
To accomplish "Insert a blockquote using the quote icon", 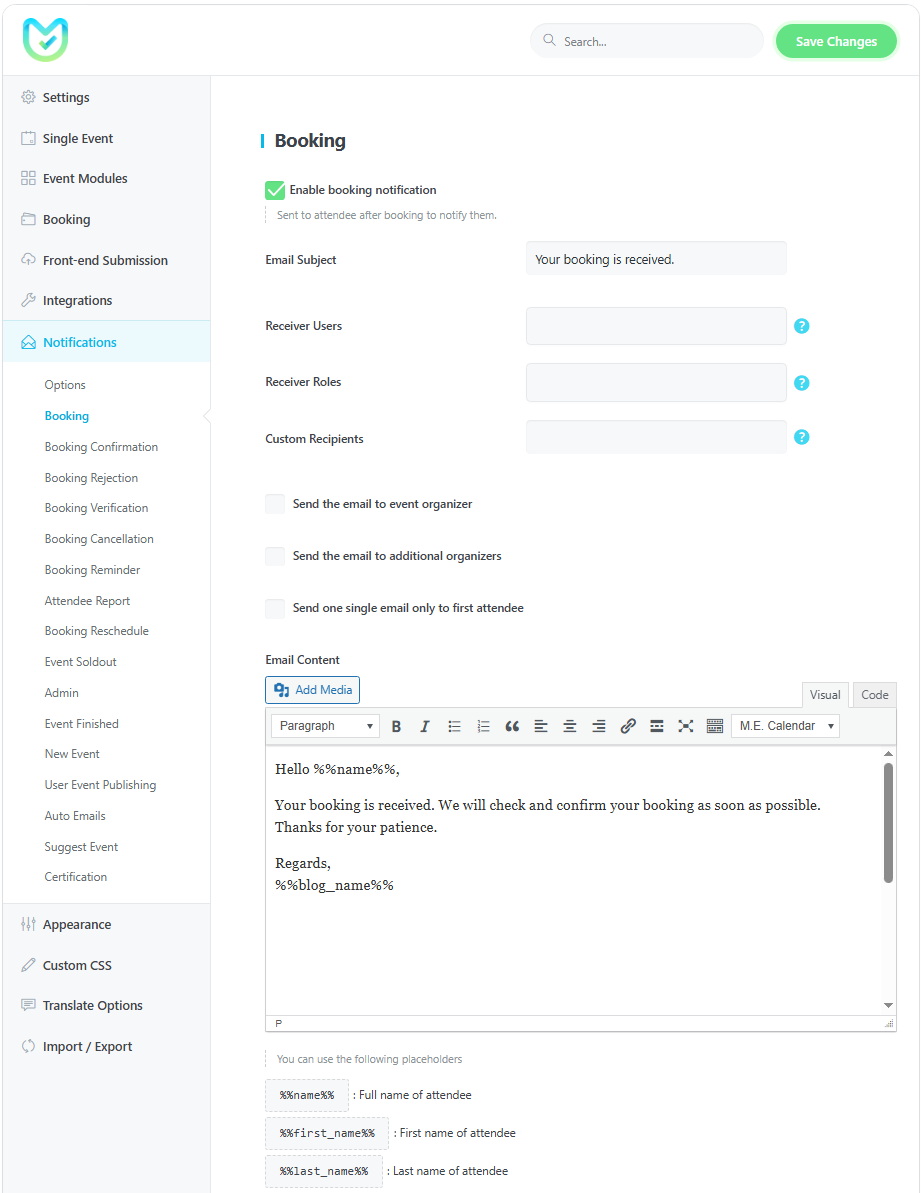I will point(512,726).
